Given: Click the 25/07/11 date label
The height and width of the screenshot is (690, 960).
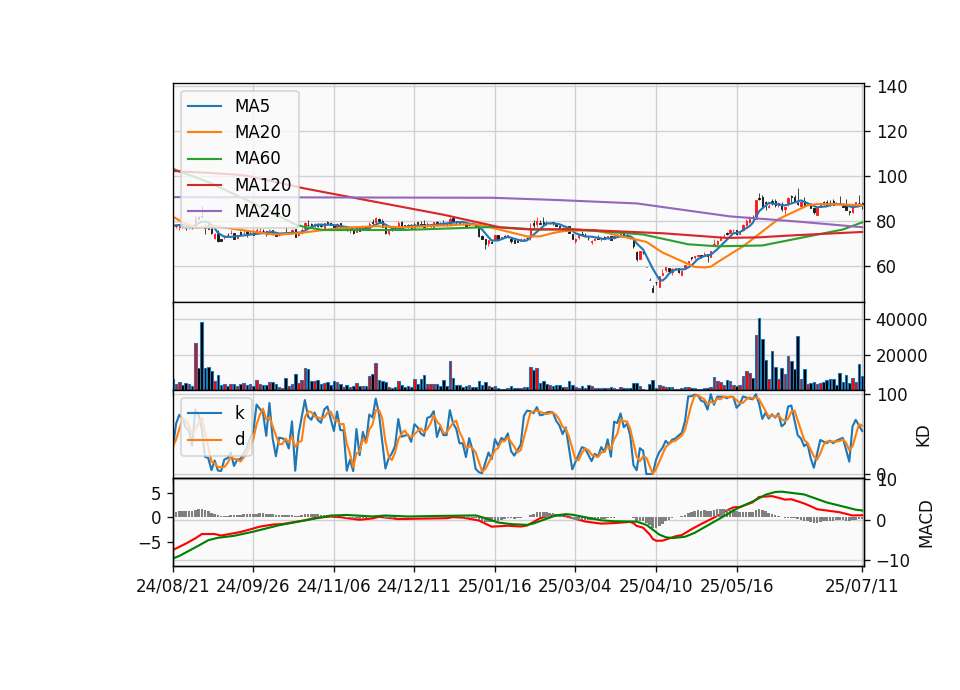Looking at the screenshot, I should (x=861, y=586).
